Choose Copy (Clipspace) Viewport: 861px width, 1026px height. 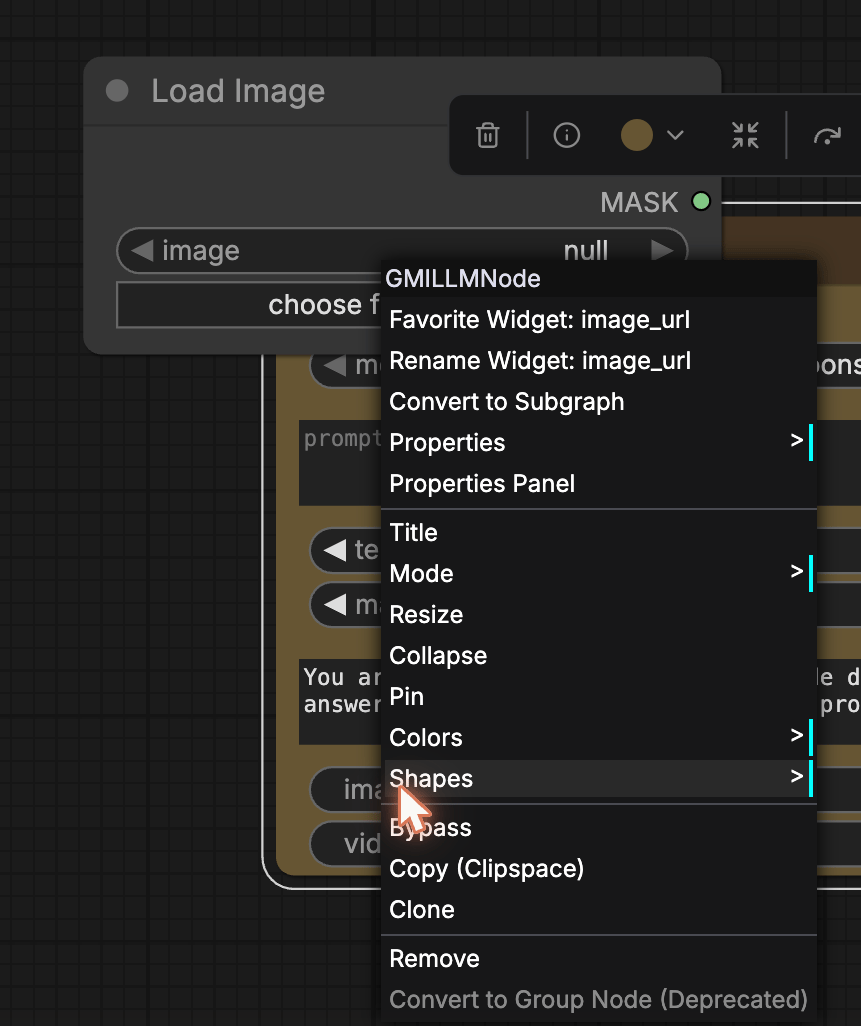point(599,868)
